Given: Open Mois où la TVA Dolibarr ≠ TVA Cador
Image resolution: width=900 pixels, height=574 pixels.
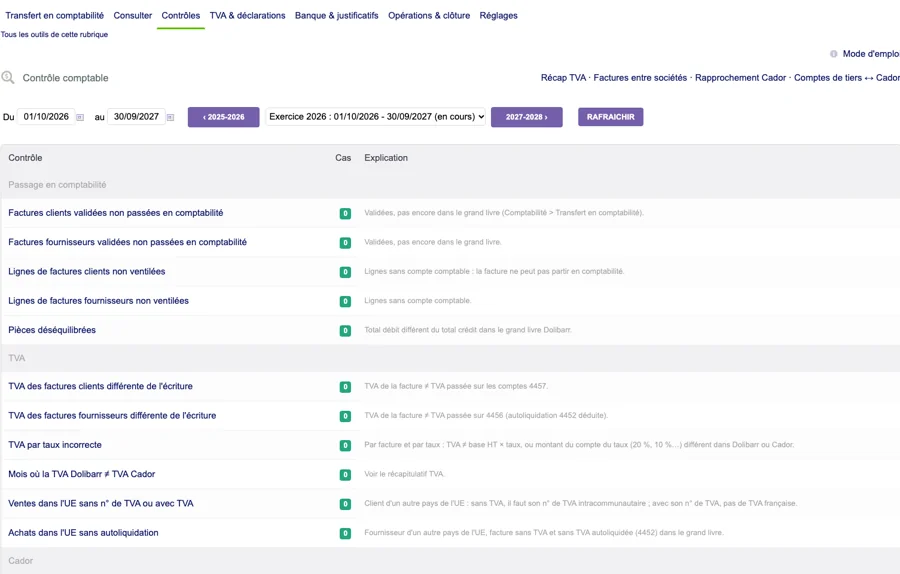Looking at the screenshot, I should pos(82,474).
